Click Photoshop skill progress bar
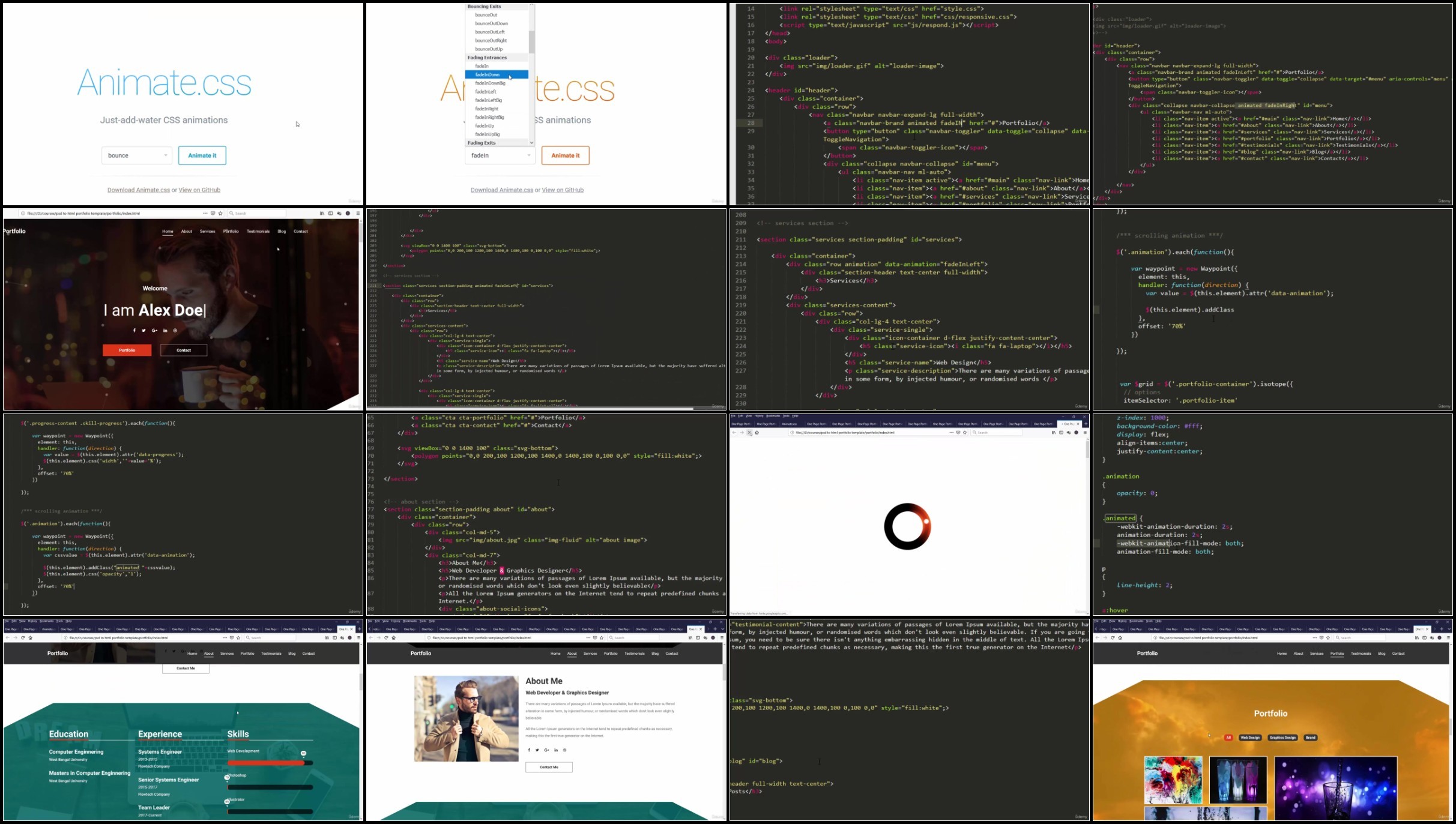1456x824 pixels. click(270, 787)
